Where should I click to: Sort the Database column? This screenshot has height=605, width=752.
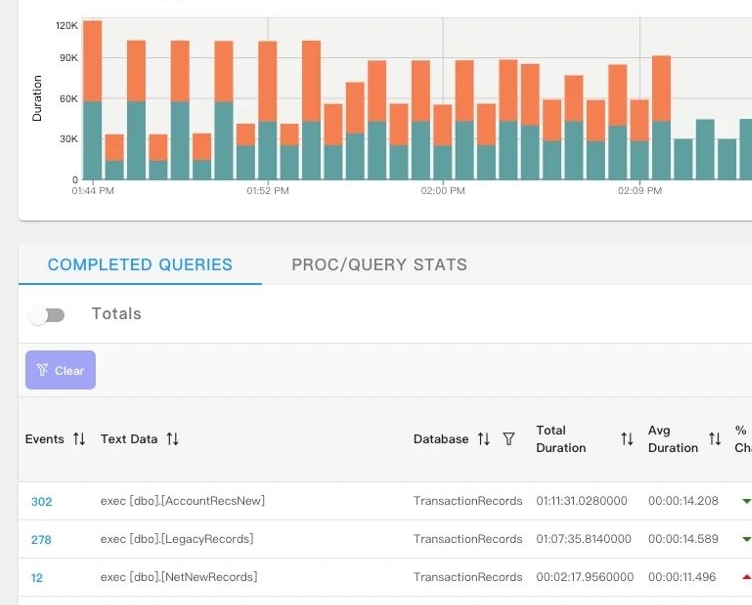point(483,439)
